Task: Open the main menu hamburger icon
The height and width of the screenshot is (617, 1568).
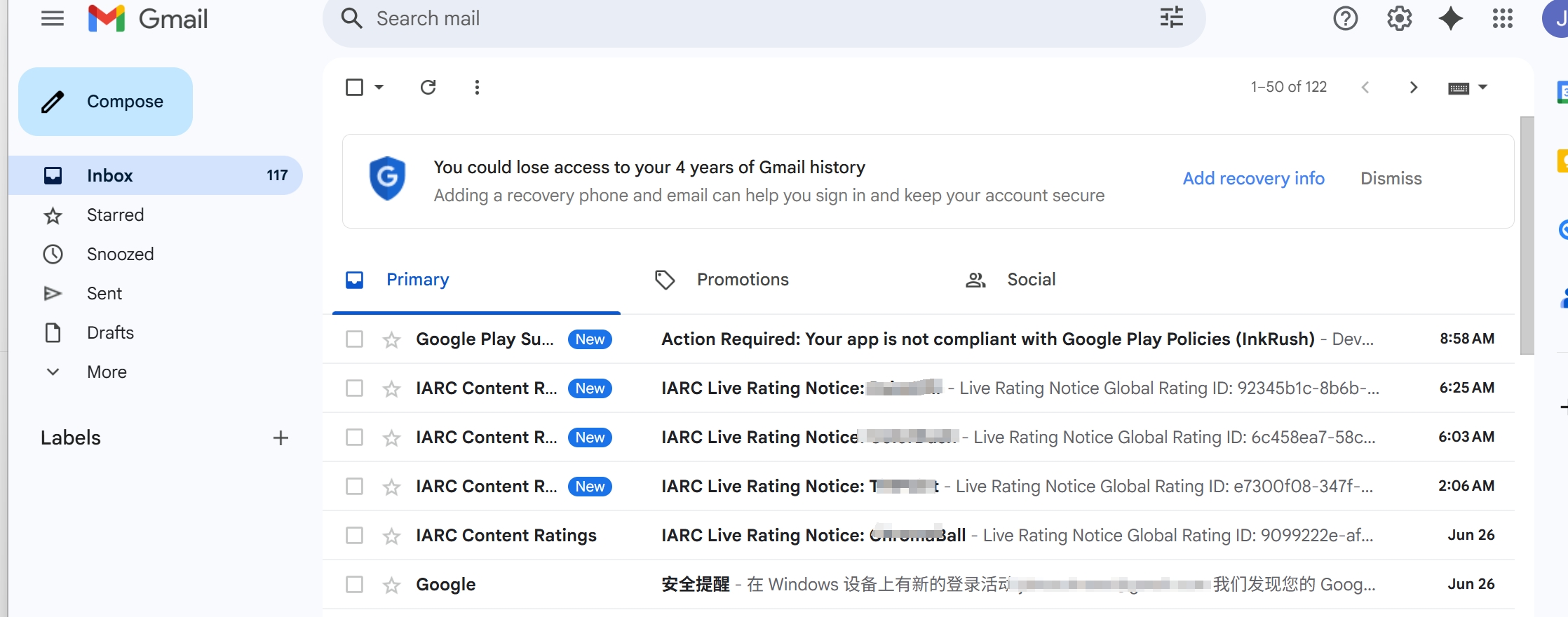Action: [53, 19]
